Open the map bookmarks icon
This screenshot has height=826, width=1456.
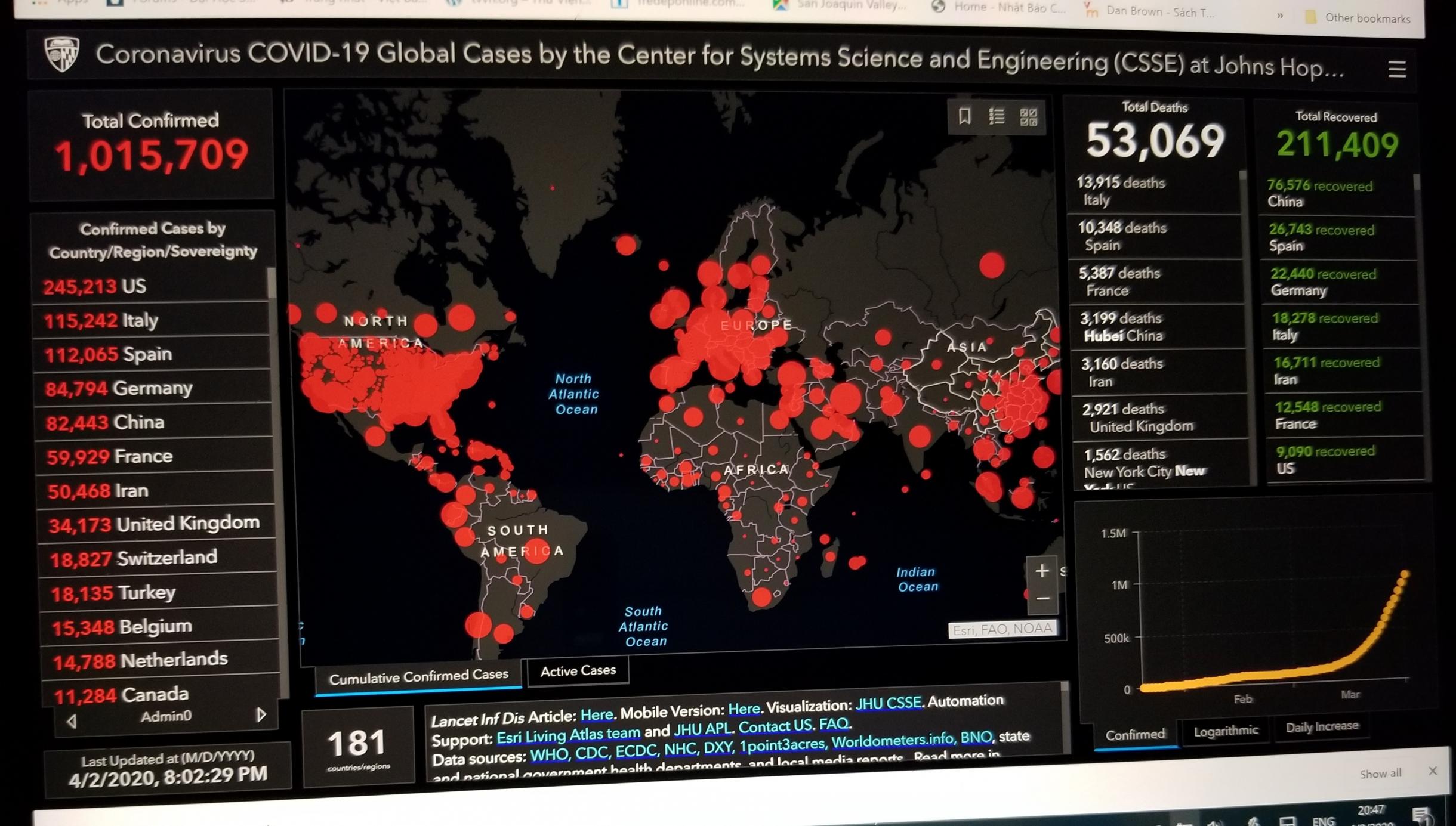[x=964, y=116]
